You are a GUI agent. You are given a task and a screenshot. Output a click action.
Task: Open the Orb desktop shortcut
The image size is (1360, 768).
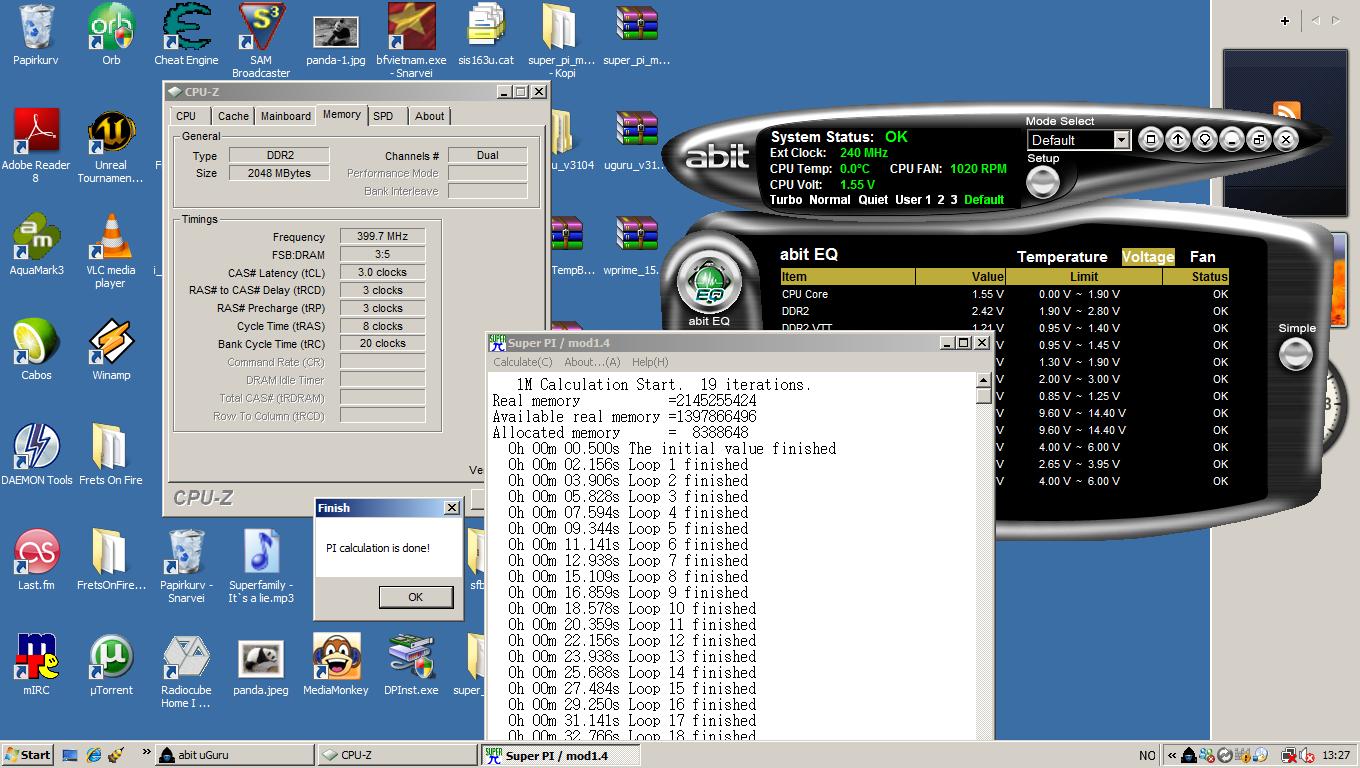111,35
